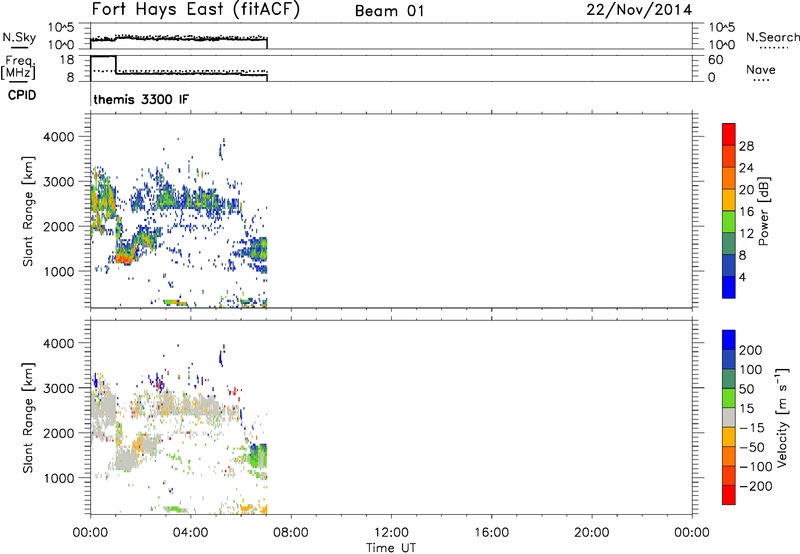800x554 pixels.
Task: Click the '16:00' time tick label
Action: pos(491,533)
